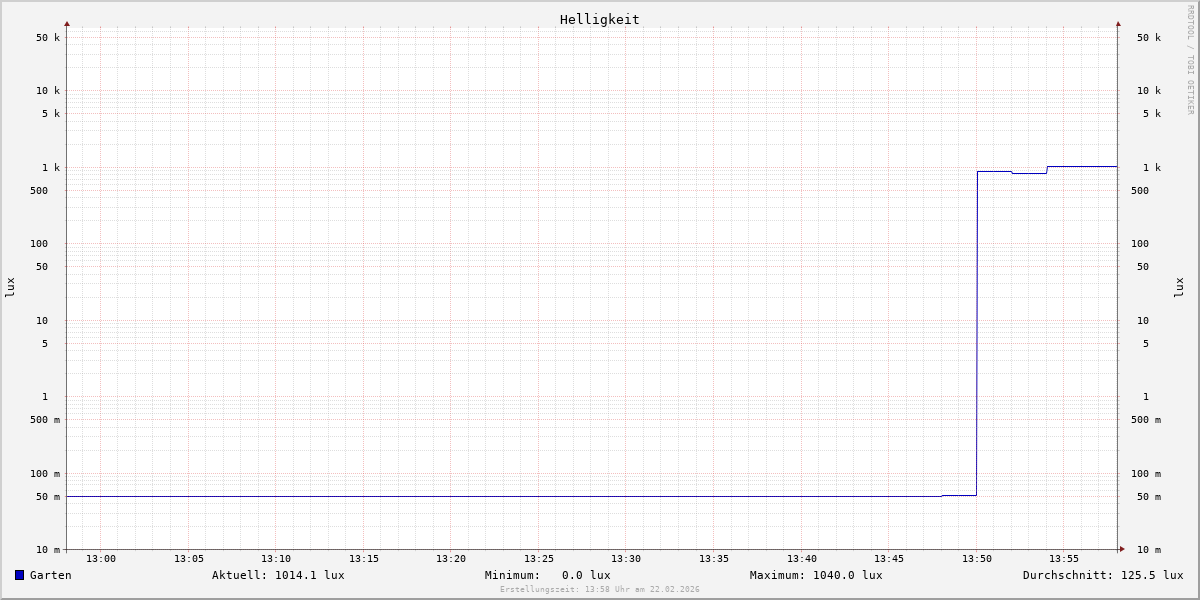1200x600 pixels.
Task: Click the Helligkeit chart title
Action: click(x=600, y=19)
